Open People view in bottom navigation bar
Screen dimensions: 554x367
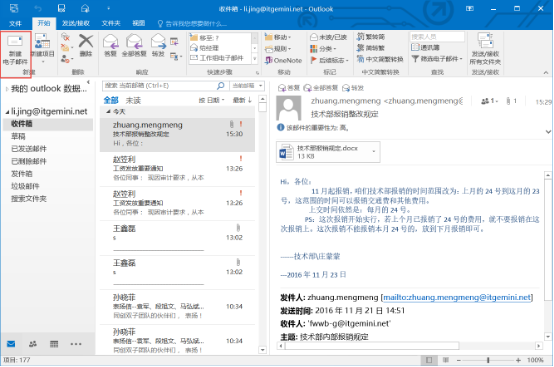click(x=33, y=344)
